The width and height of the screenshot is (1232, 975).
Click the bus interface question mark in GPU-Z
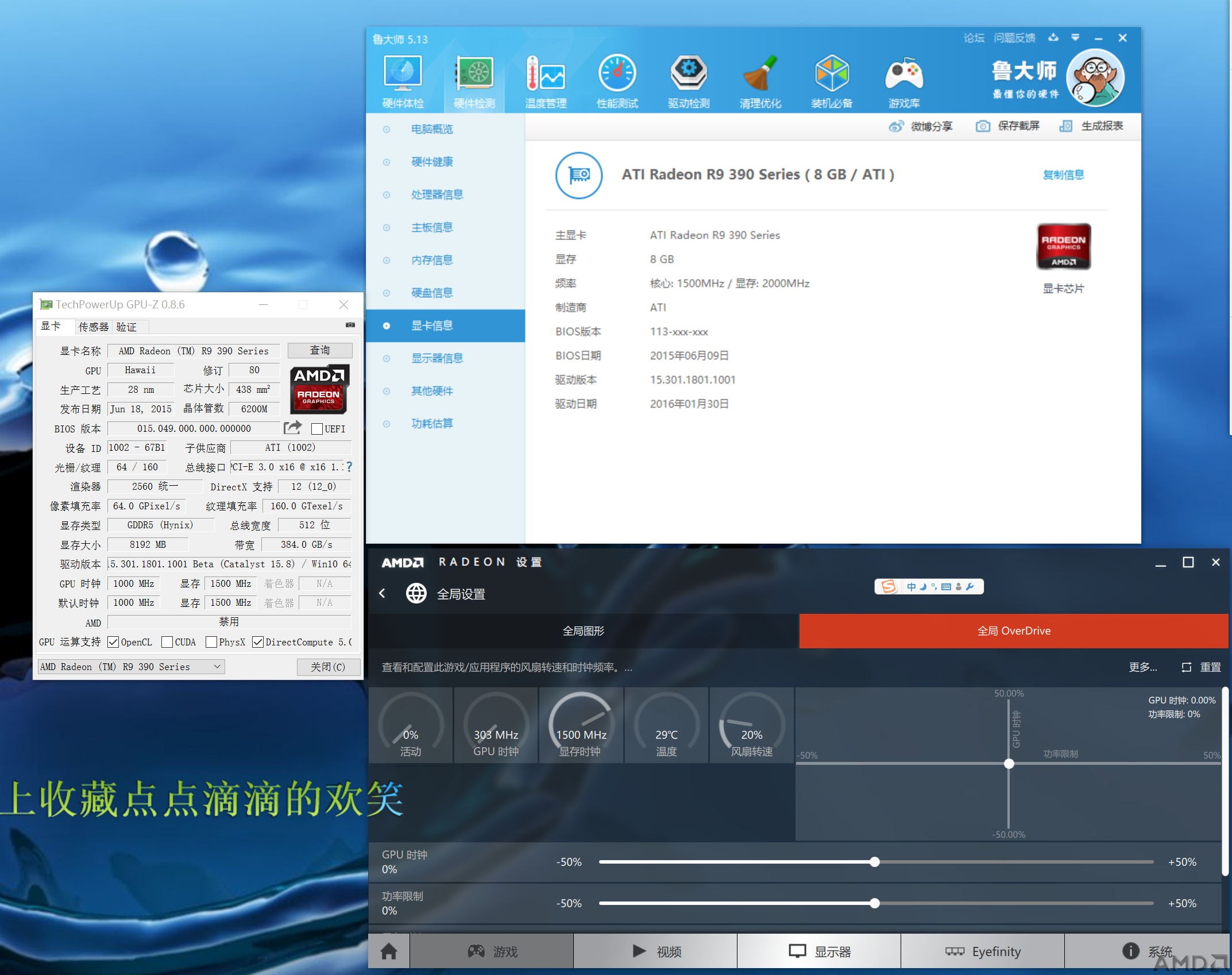pos(349,467)
